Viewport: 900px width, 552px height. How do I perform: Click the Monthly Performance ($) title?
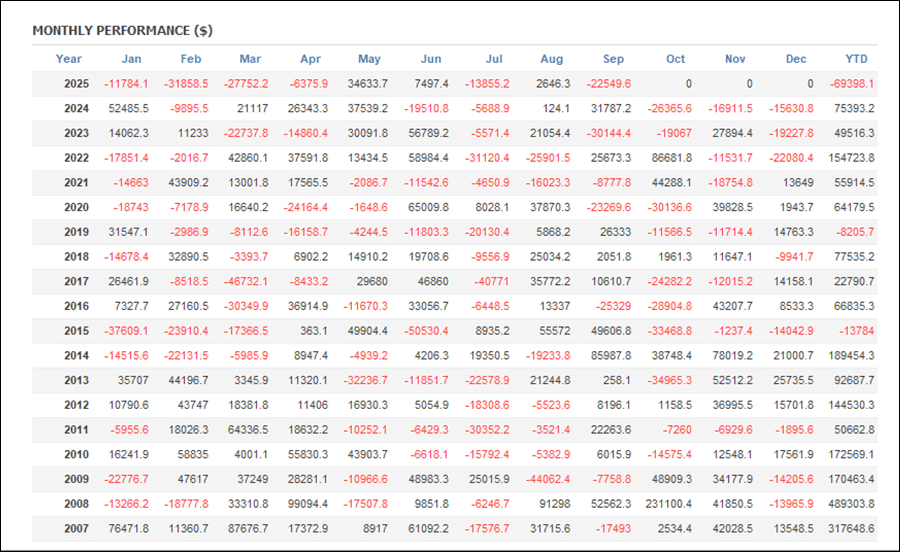[x=122, y=31]
